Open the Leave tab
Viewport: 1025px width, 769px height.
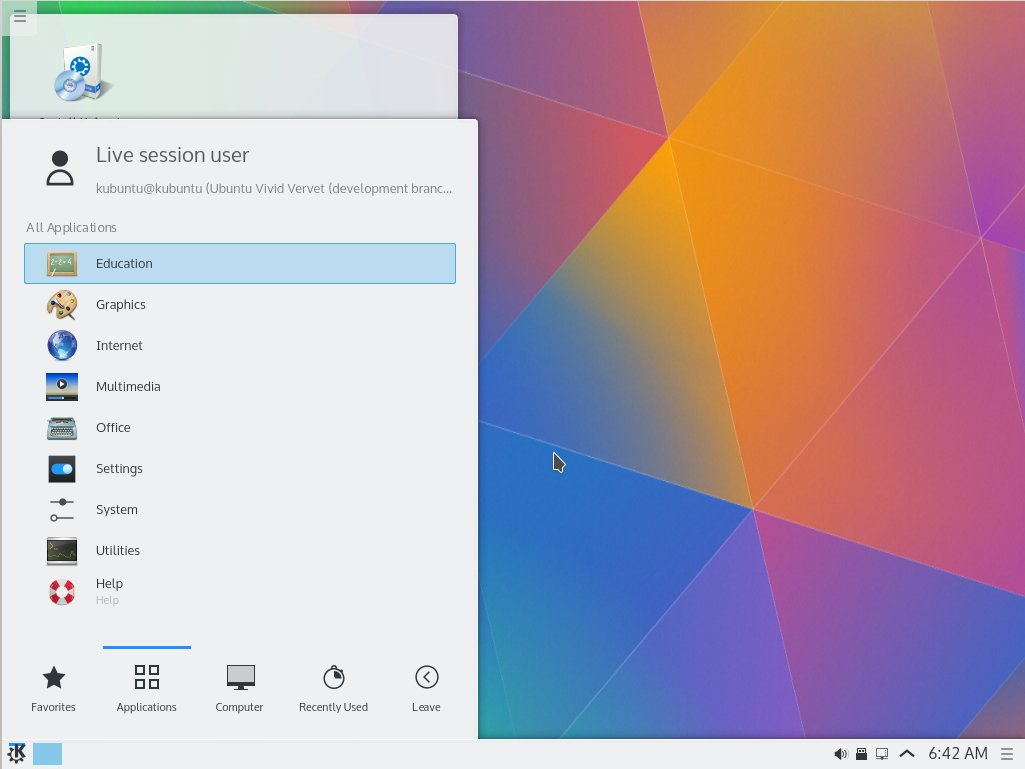coord(426,689)
